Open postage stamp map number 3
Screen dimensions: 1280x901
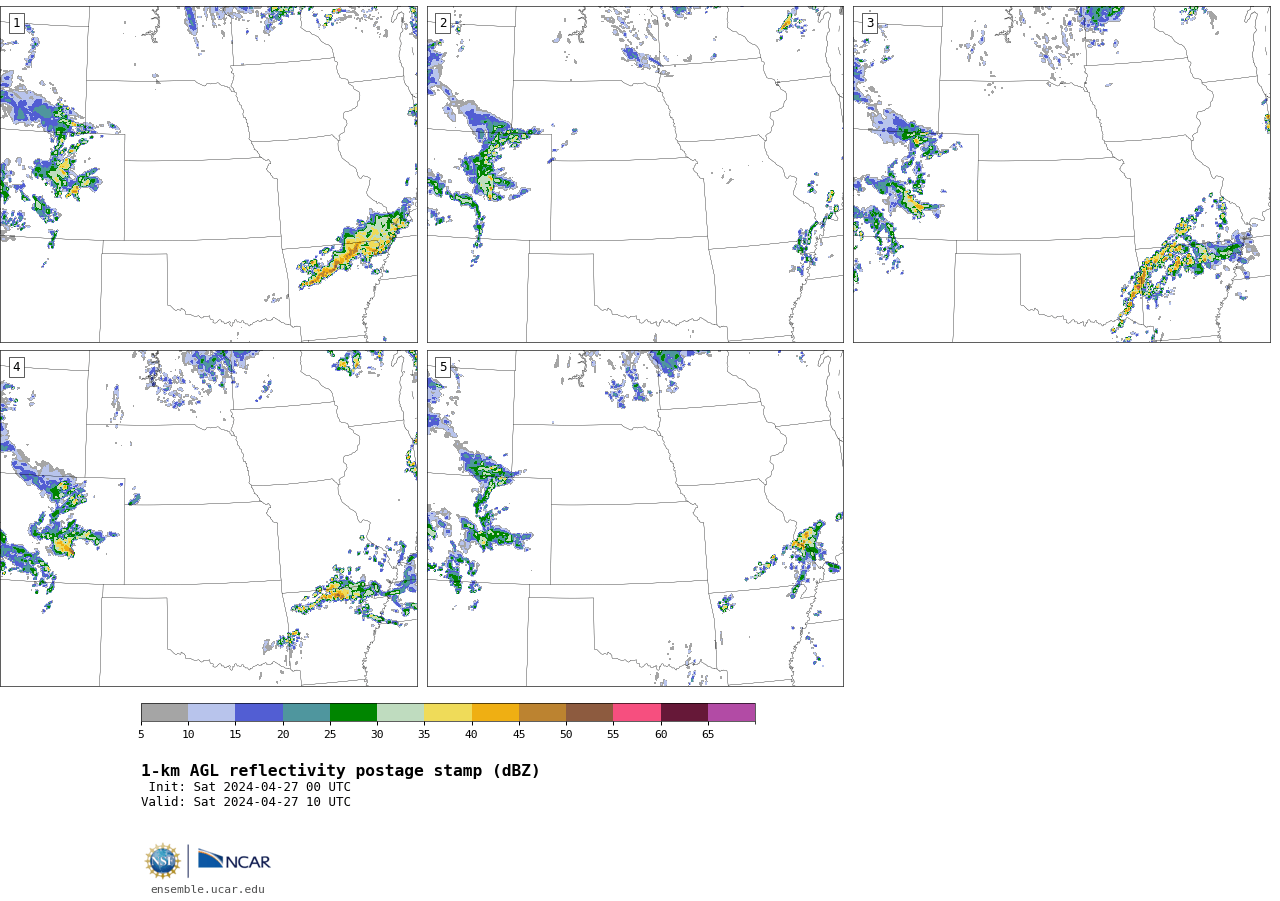(1061, 174)
